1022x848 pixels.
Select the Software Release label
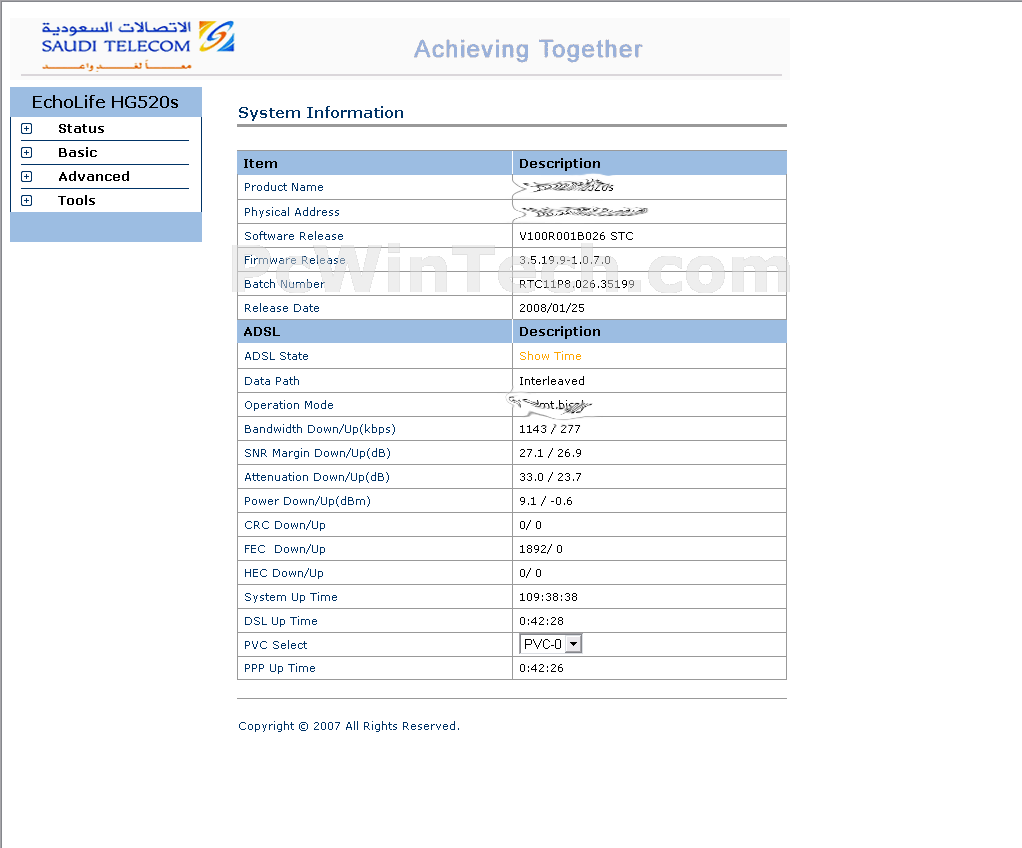294,236
